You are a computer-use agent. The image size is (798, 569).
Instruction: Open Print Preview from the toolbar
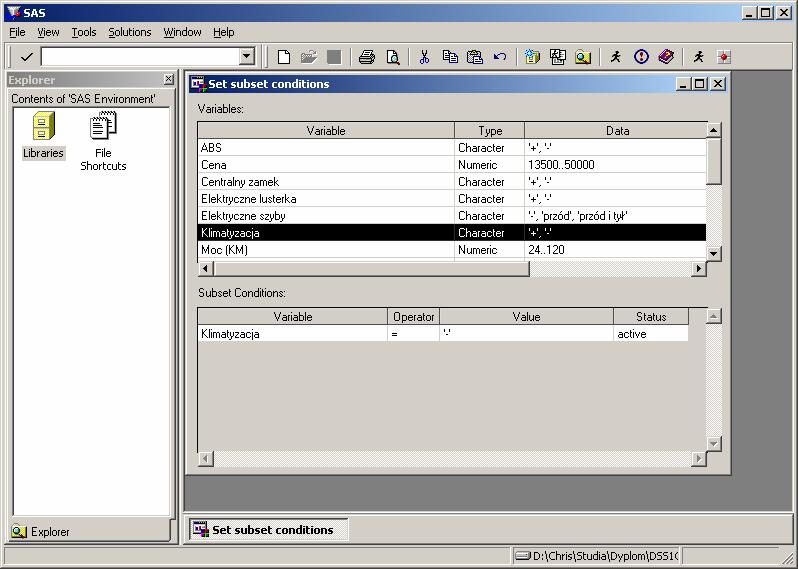click(x=393, y=57)
